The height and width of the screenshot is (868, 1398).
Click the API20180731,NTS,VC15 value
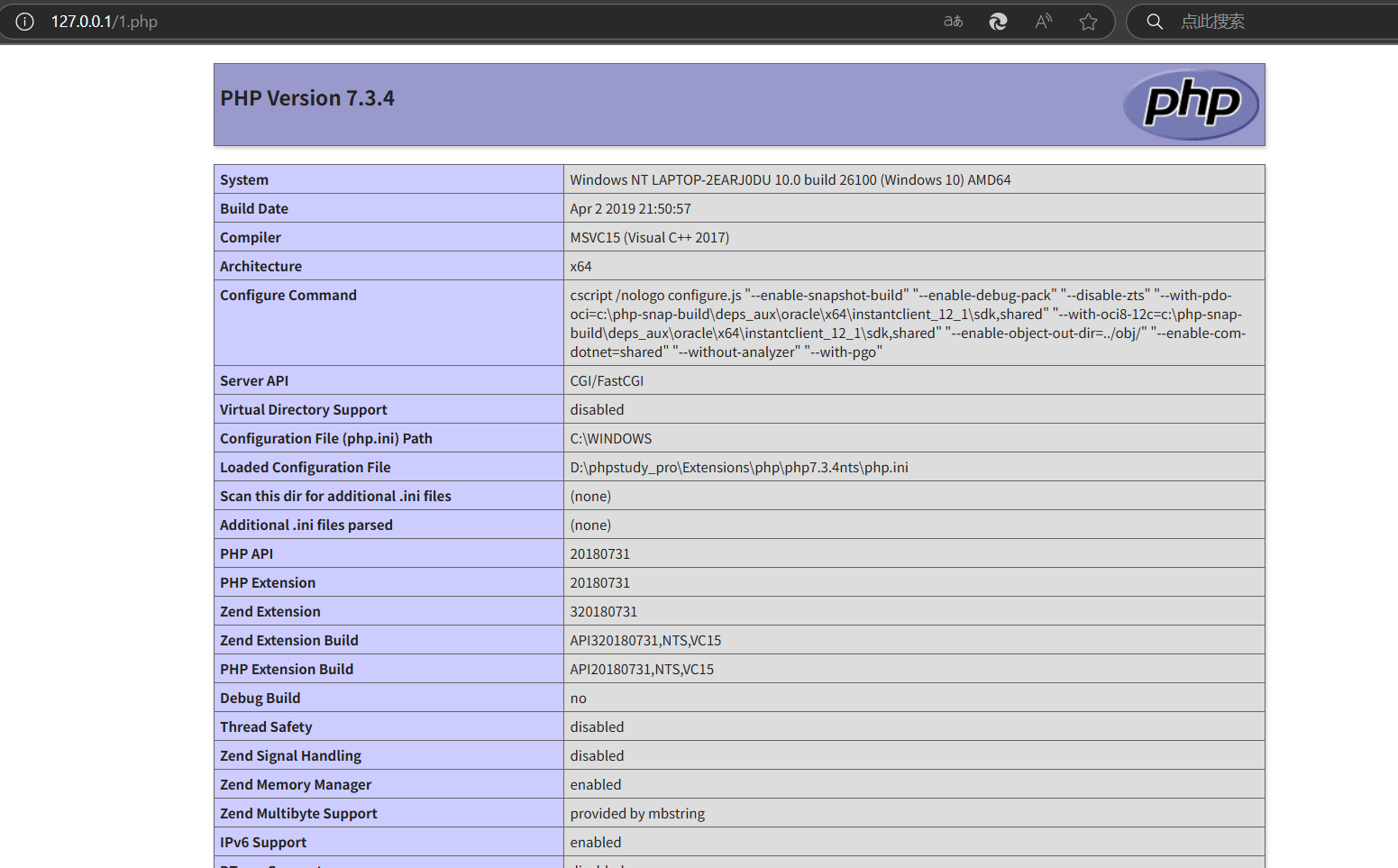click(642, 669)
